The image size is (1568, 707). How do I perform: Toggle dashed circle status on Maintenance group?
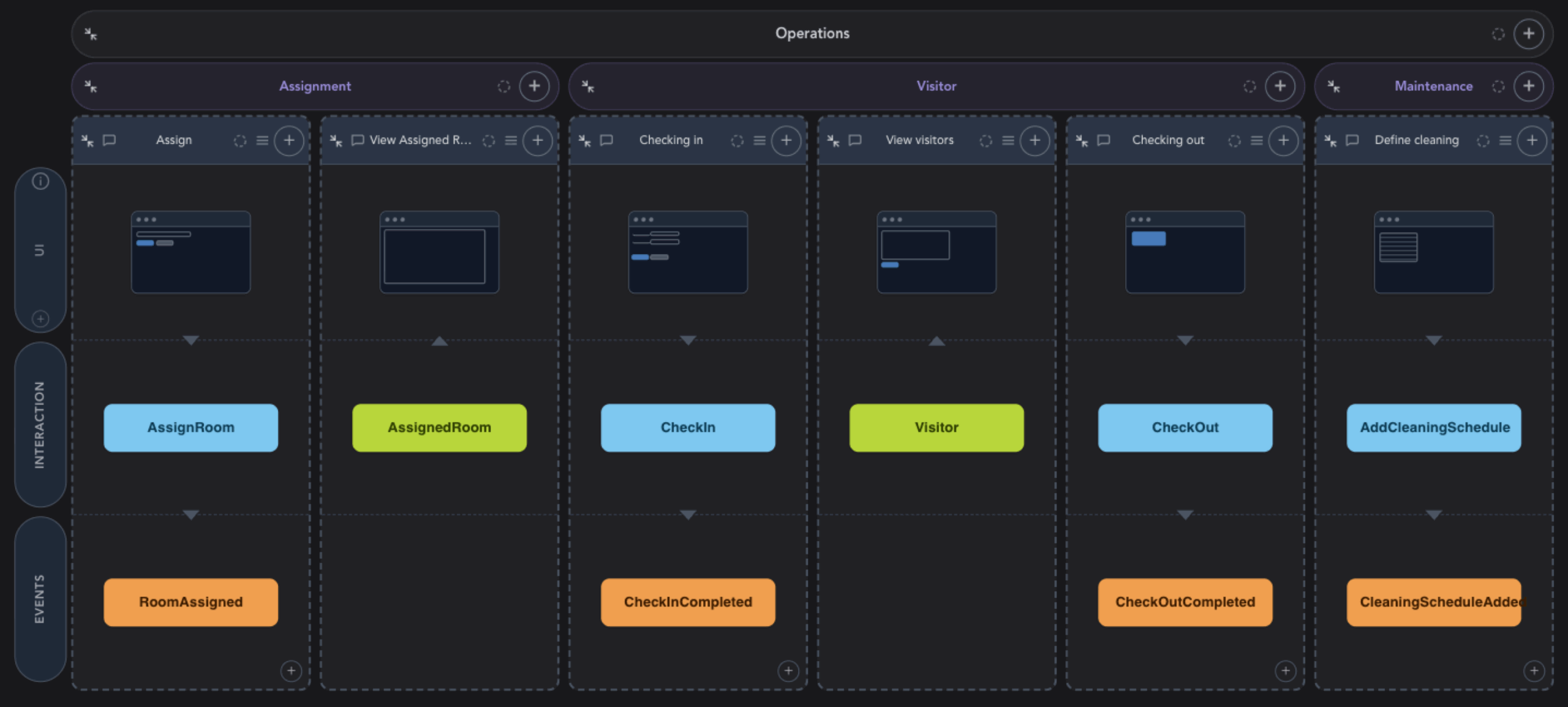coord(1498,86)
